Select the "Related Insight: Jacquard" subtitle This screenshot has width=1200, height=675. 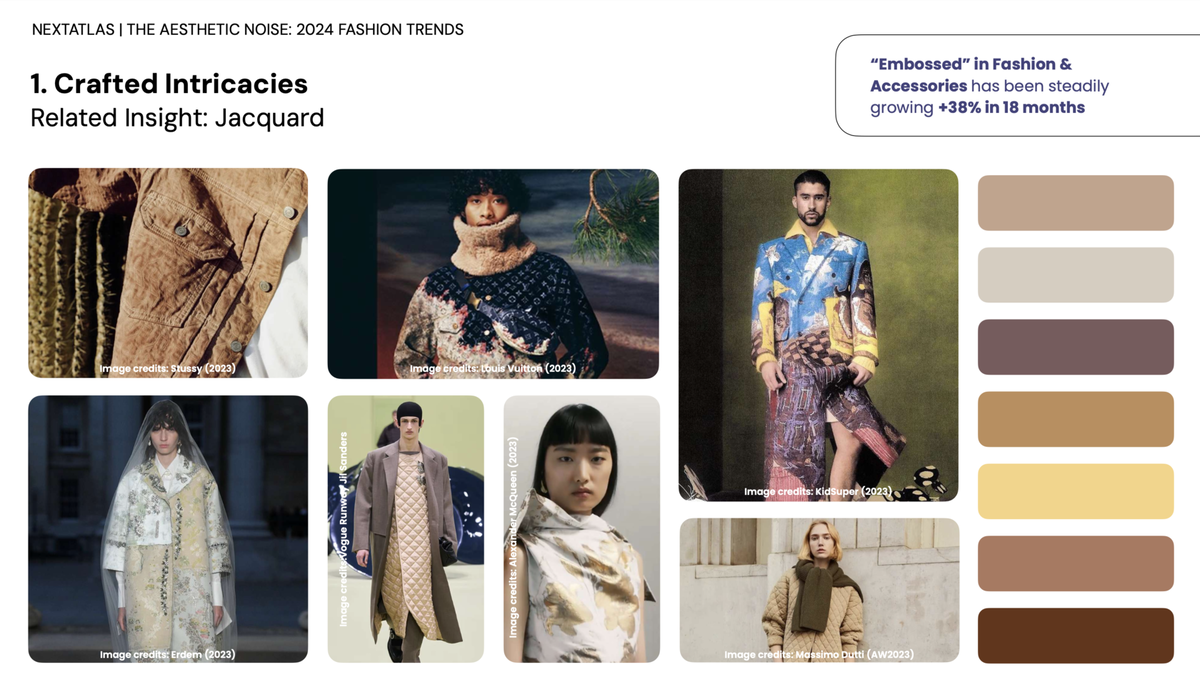(177, 118)
